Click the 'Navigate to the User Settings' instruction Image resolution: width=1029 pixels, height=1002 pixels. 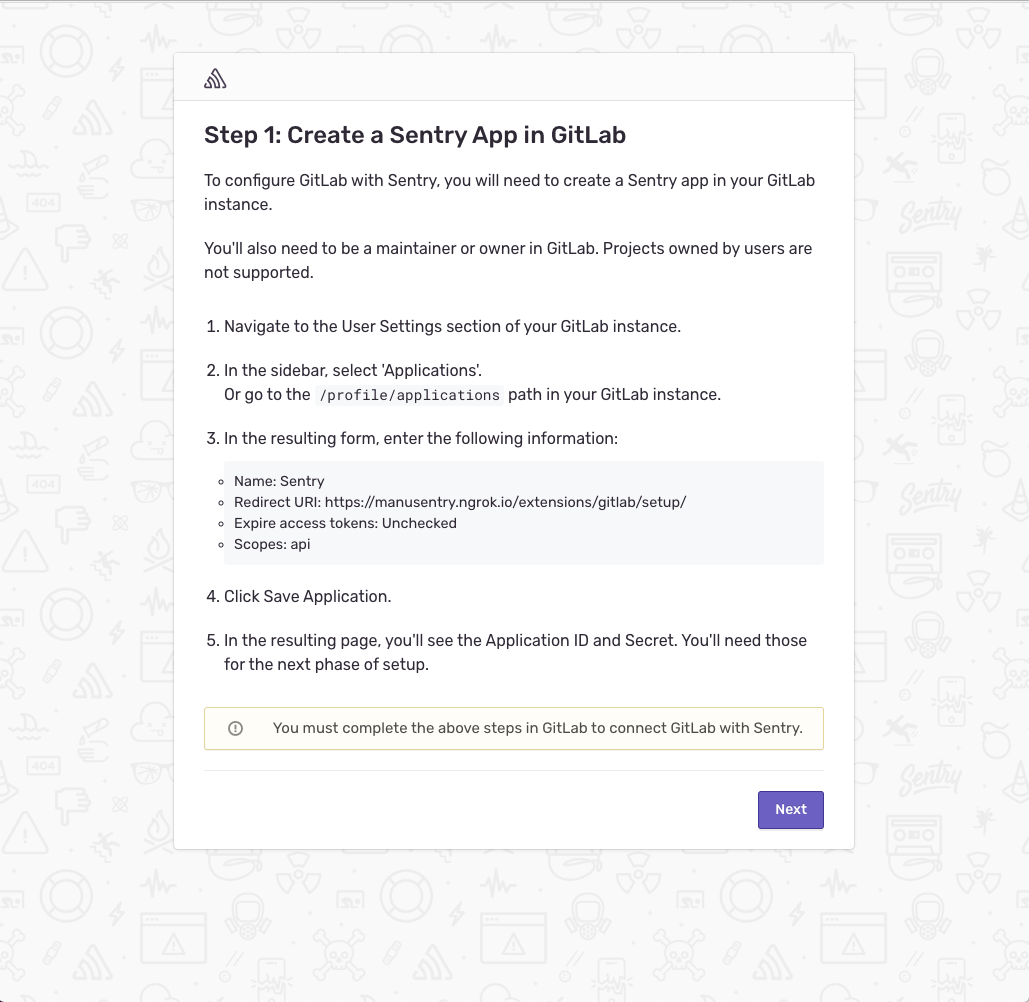(452, 327)
